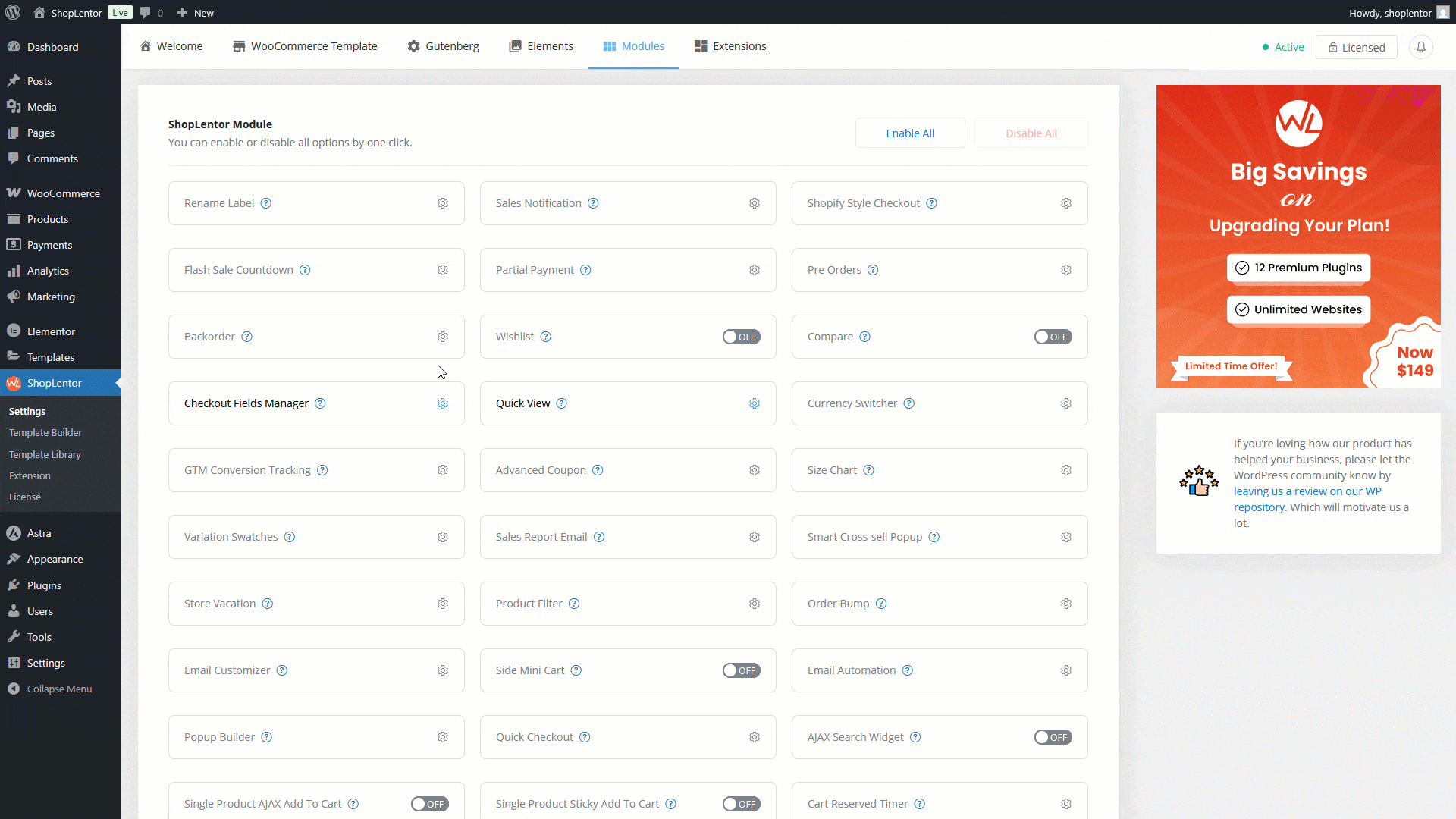
Task: Open WooCommerce Template tab
Action: point(305,46)
